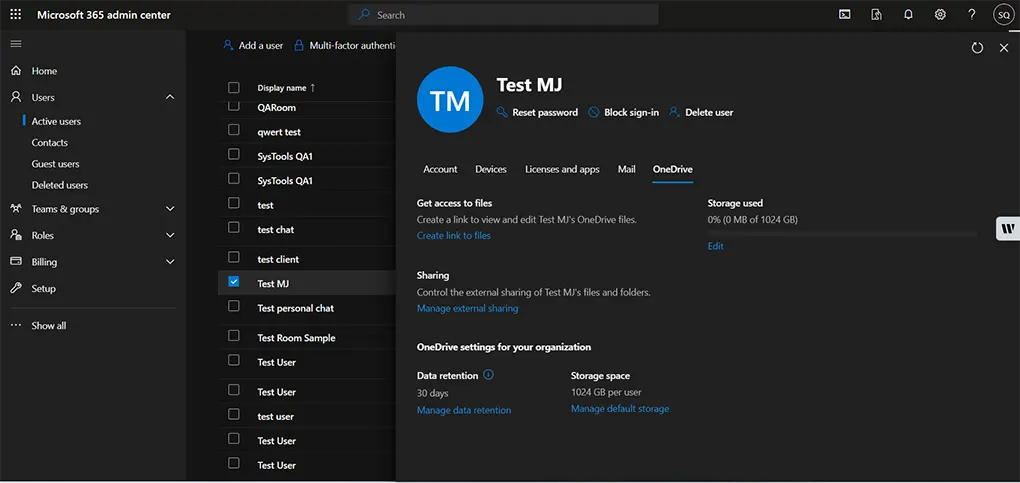1020x483 pixels.
Task: Click the Data retention info icon
Action: (x=489, y=375)
